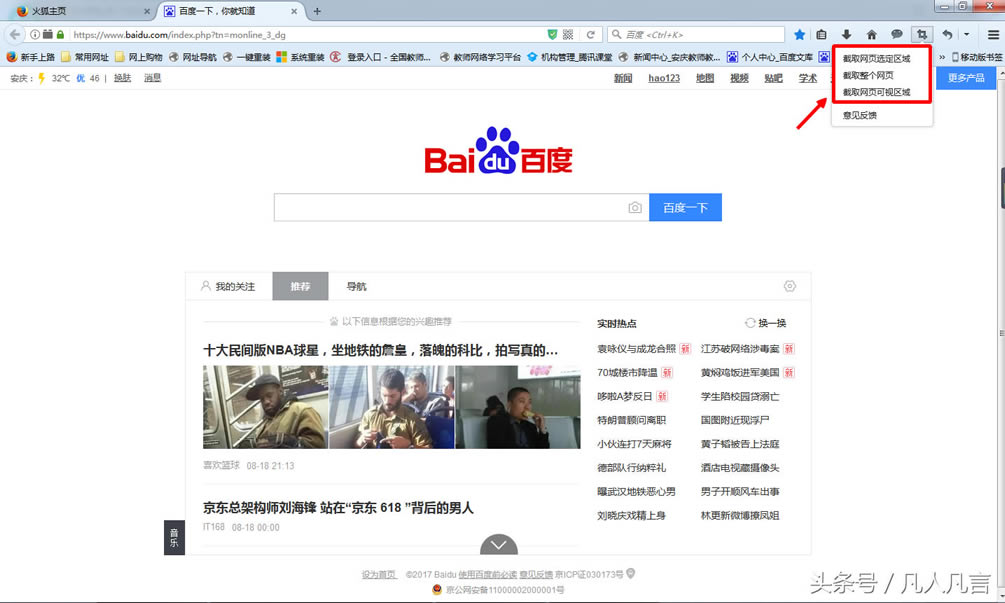Viewport: 1005px width, 603px height.
Task: Switch to the 导航 tab
Action: click(357, 287)
